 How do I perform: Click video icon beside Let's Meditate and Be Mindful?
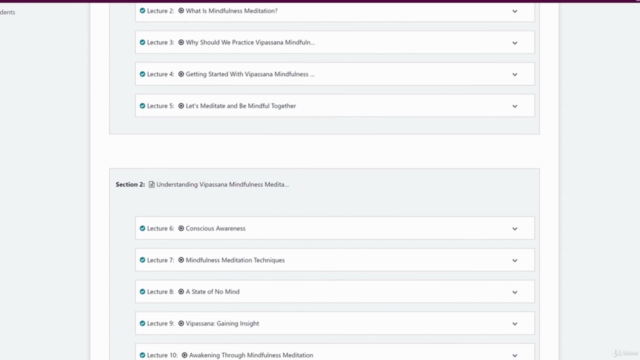181,106
